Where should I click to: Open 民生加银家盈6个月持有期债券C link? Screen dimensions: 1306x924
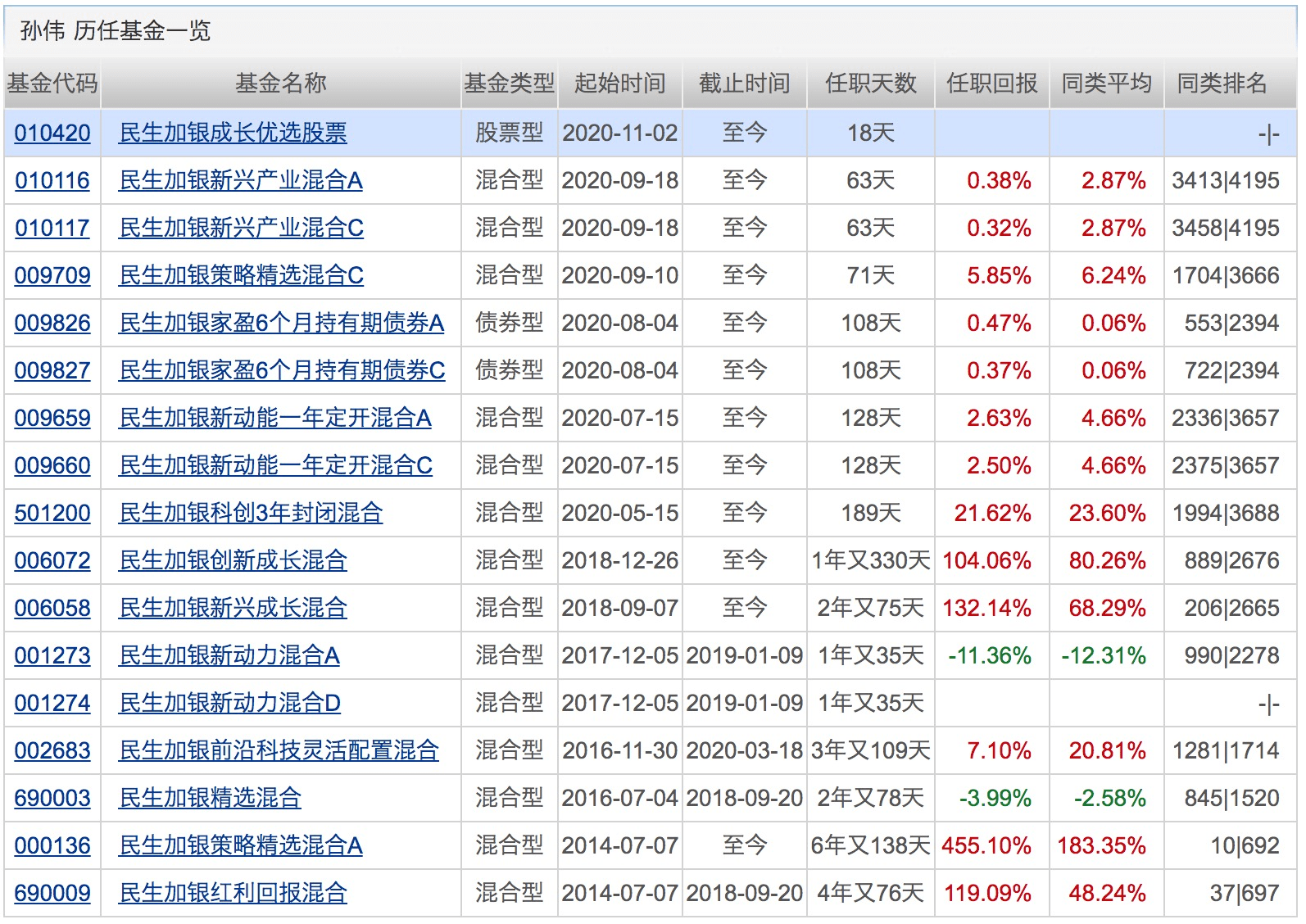click(x=283, y=370)
